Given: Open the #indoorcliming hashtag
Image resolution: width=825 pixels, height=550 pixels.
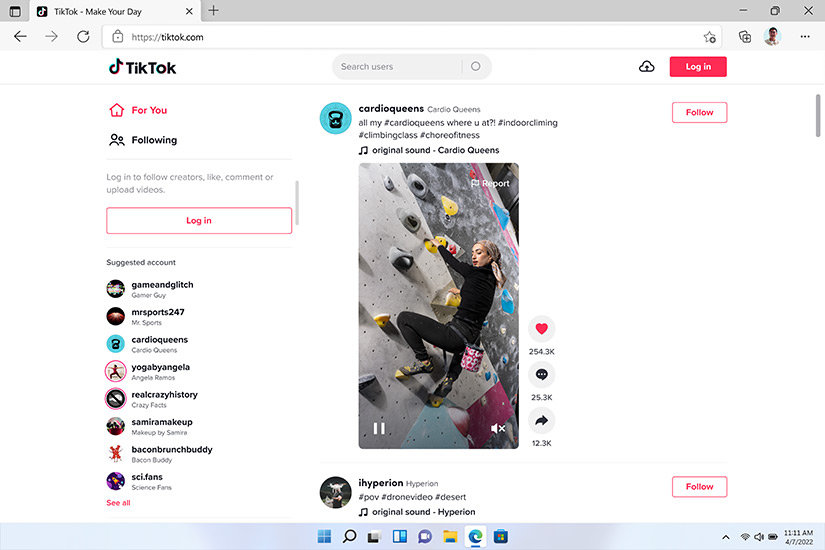Looking at the screenshot, I should tap(527, 123).
